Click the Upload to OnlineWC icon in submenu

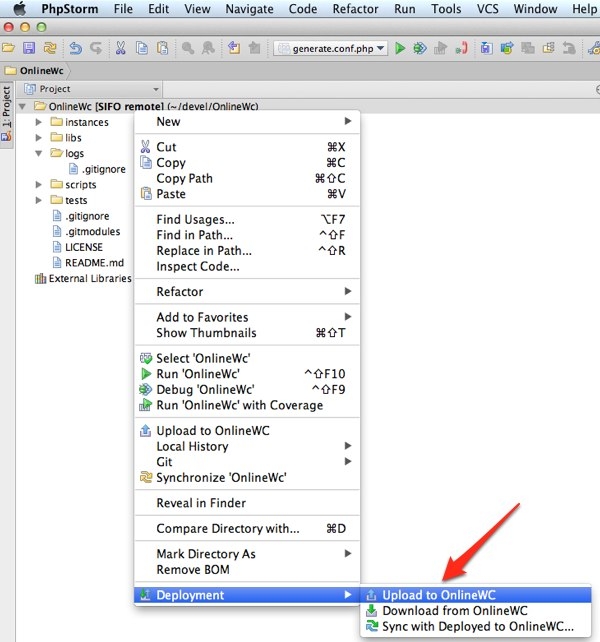371,595
